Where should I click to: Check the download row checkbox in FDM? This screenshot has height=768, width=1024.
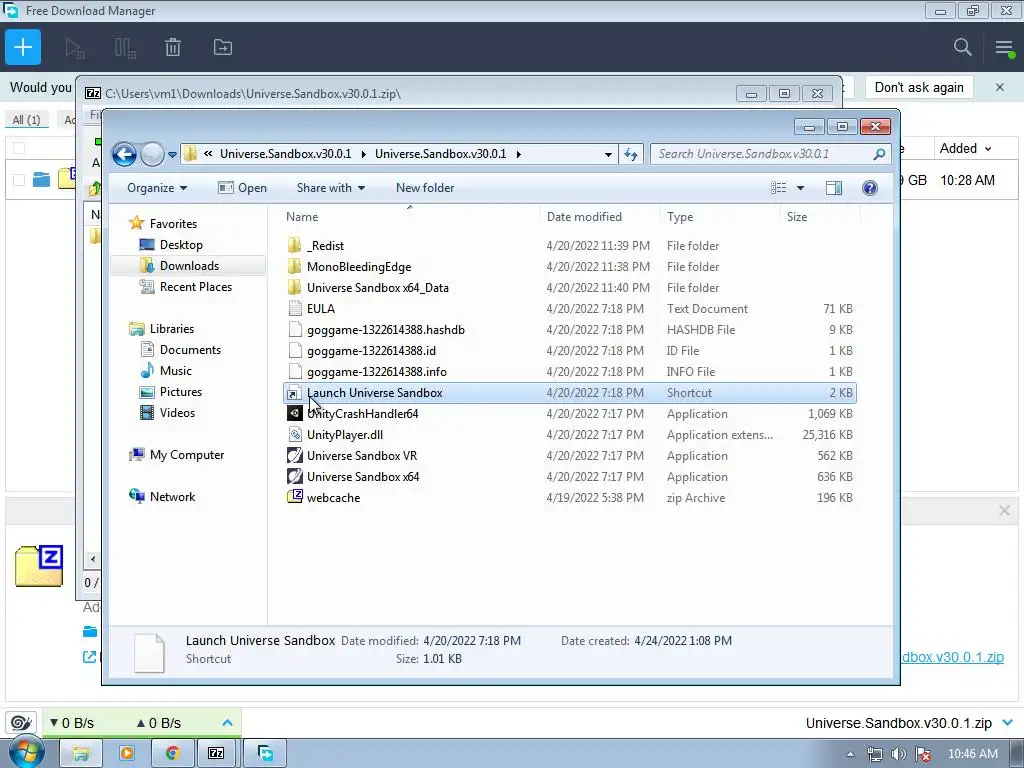pyautogui.click(x=19, y=180)
